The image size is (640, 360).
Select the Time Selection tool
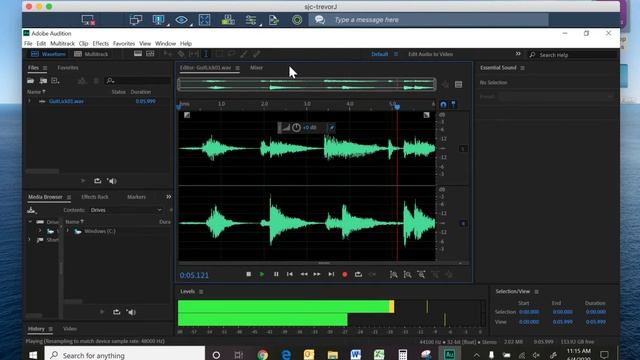pyautogui.click(x=206, y=54)
